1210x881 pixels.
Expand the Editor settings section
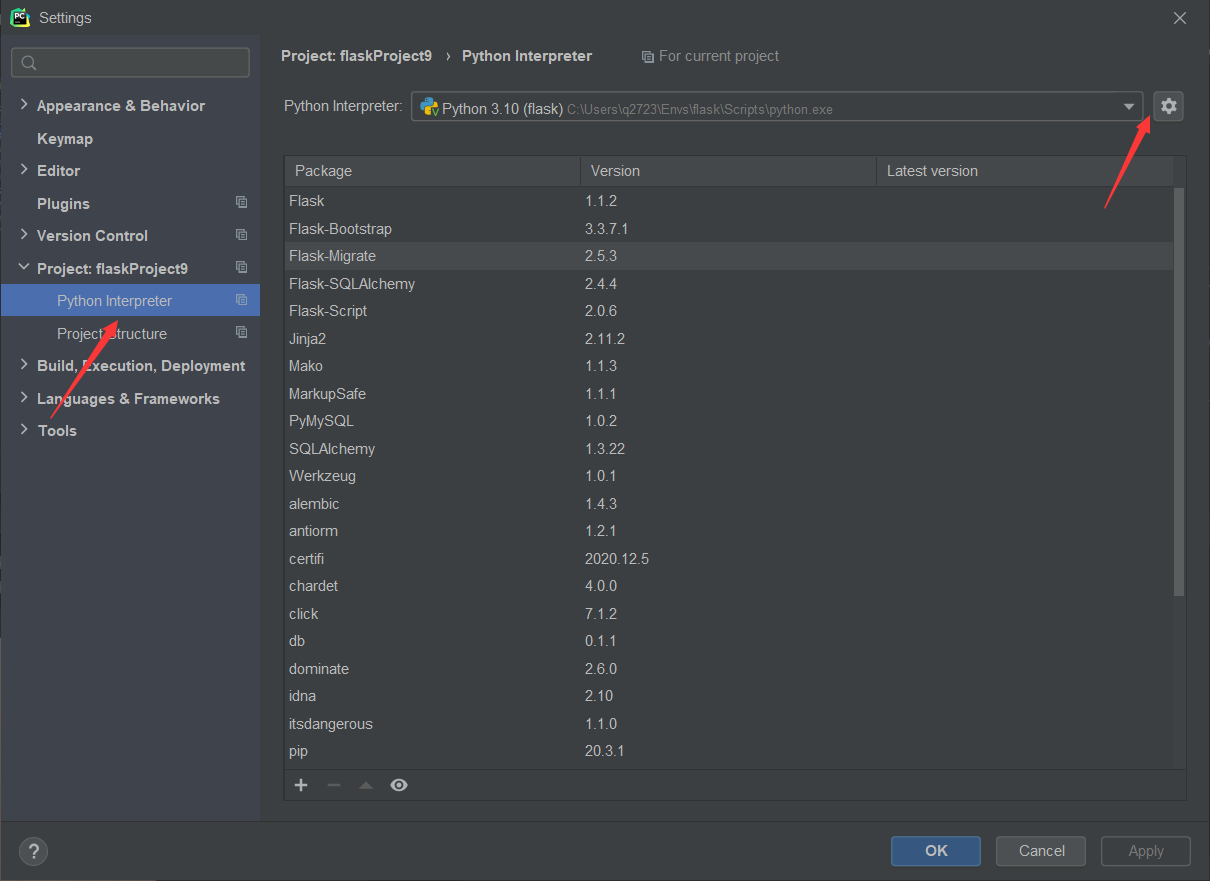click(24, 170)
